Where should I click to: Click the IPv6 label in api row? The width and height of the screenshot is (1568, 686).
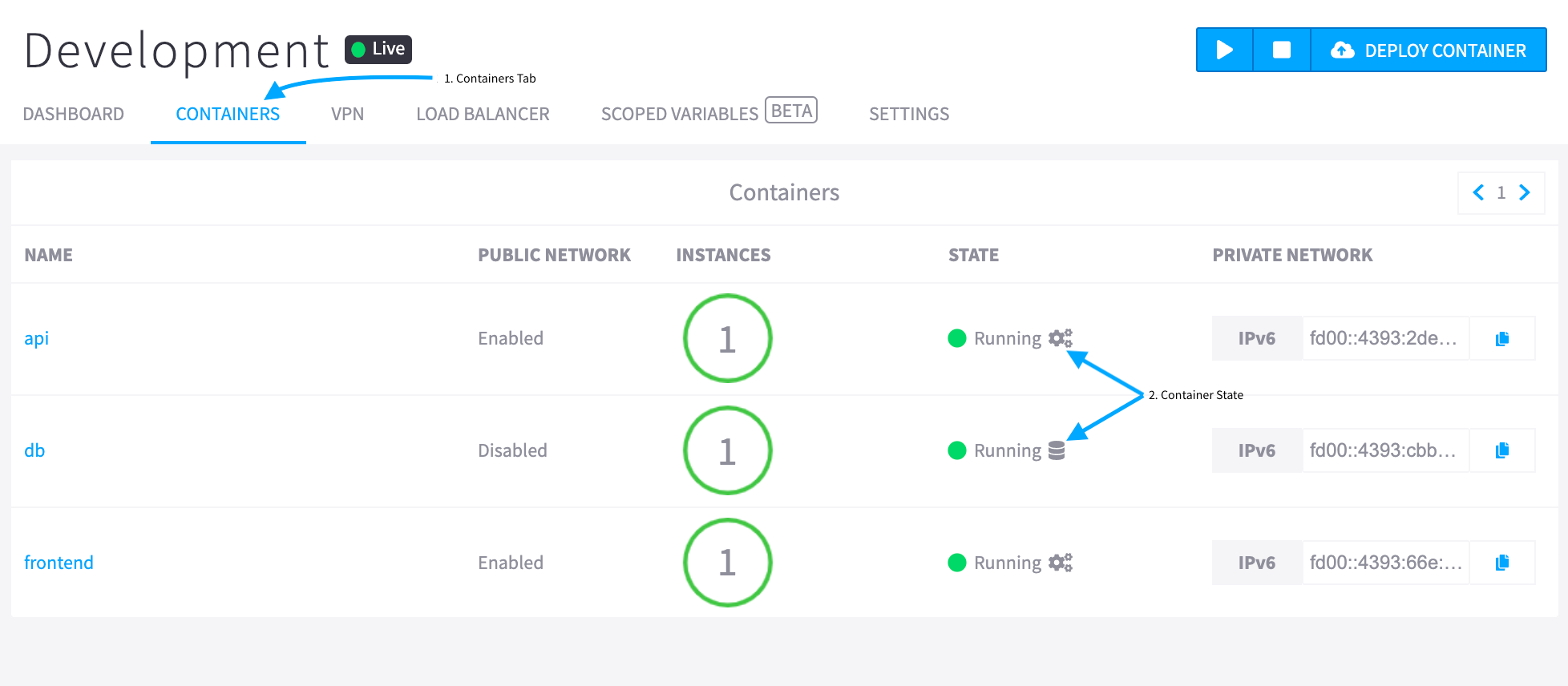[1257, 338]
